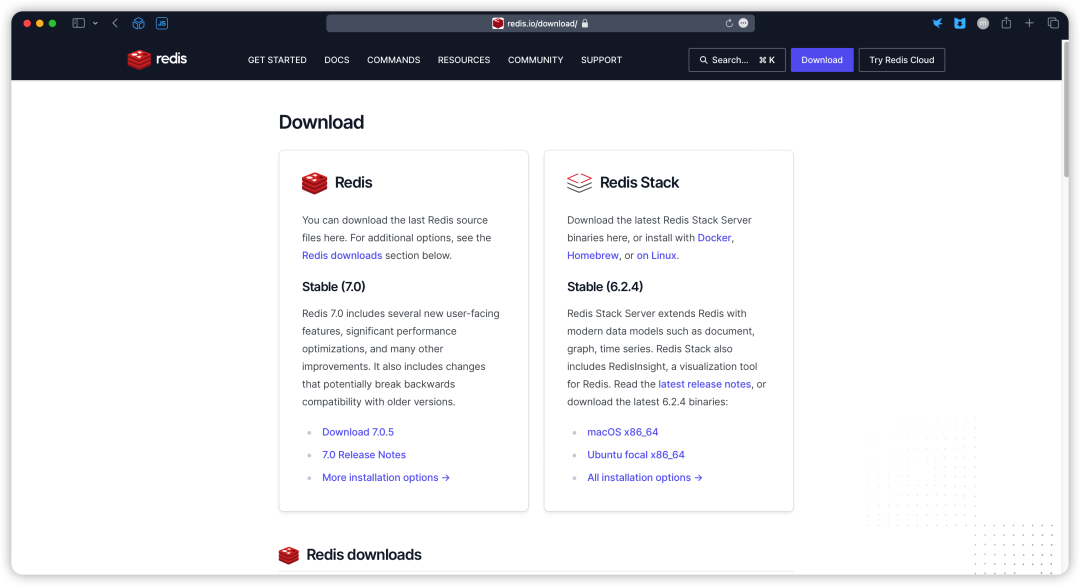Open All installation options for Redis Stack

coord(645,477)
